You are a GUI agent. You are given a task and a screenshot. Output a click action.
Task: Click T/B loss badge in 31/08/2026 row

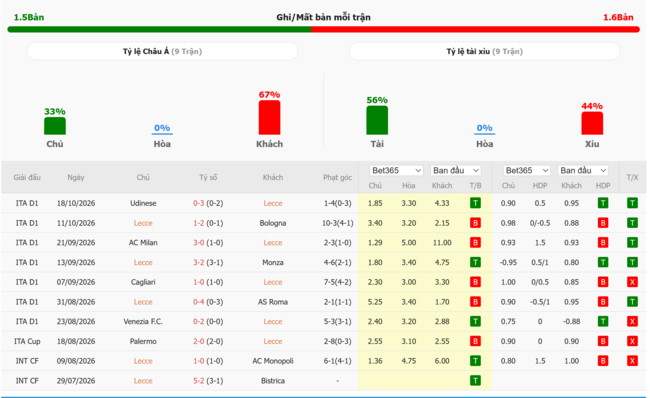[x=475, y=302]
